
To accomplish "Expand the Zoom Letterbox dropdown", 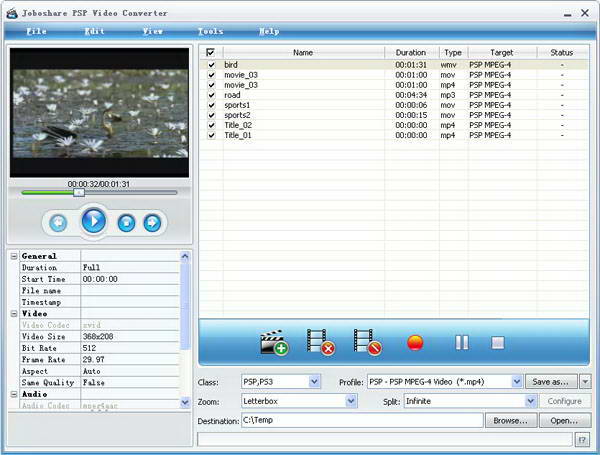I will tap(351, 401).
